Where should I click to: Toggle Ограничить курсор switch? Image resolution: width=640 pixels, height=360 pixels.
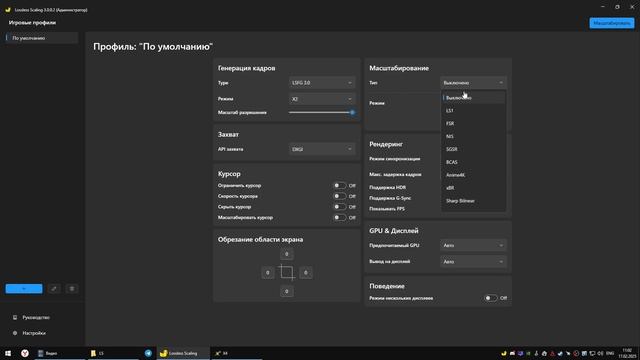point(340,185)
